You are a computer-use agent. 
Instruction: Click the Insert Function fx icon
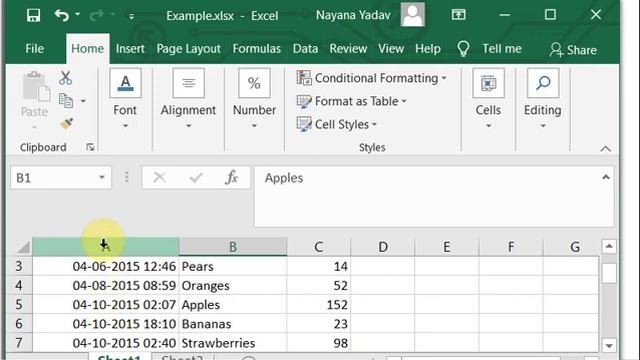click(x=231, y=178)
